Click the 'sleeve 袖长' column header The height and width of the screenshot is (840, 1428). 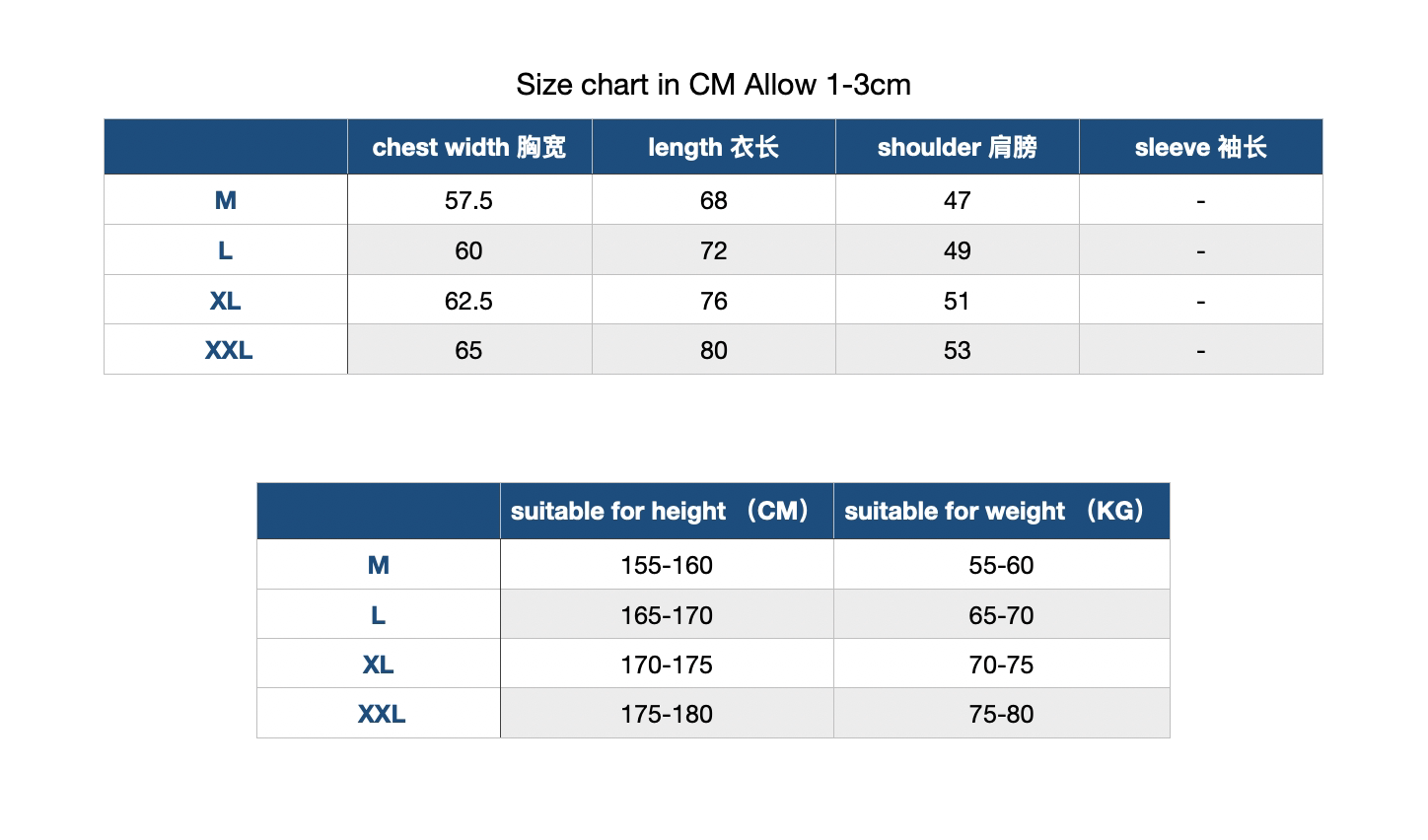coord(1200,148)
